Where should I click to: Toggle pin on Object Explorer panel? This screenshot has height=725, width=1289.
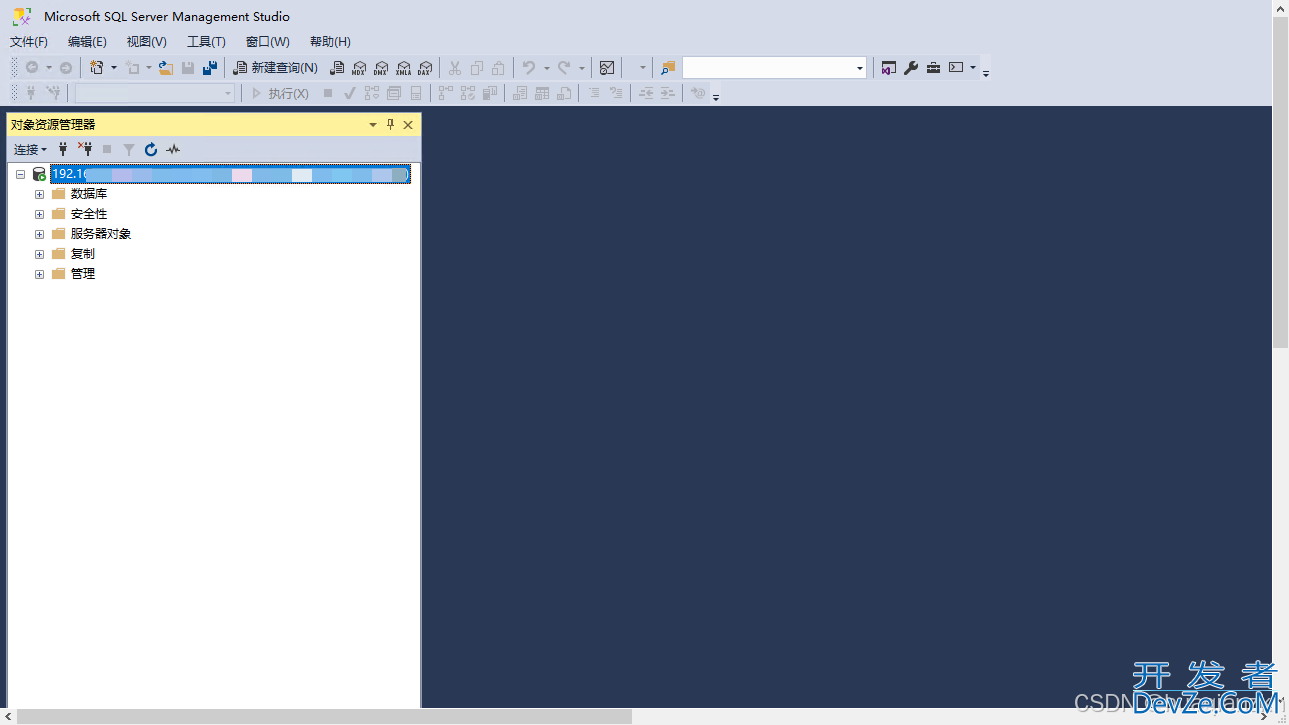tap(391, 125)
